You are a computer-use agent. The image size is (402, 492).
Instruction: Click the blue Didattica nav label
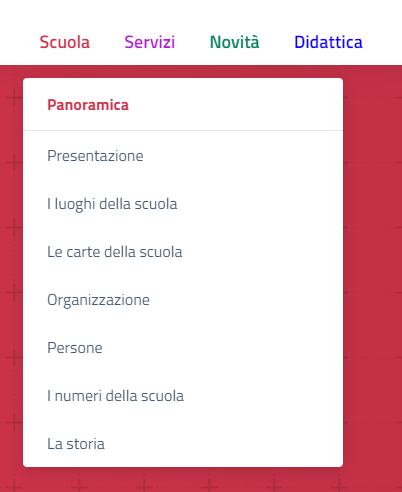pos(328,42)
